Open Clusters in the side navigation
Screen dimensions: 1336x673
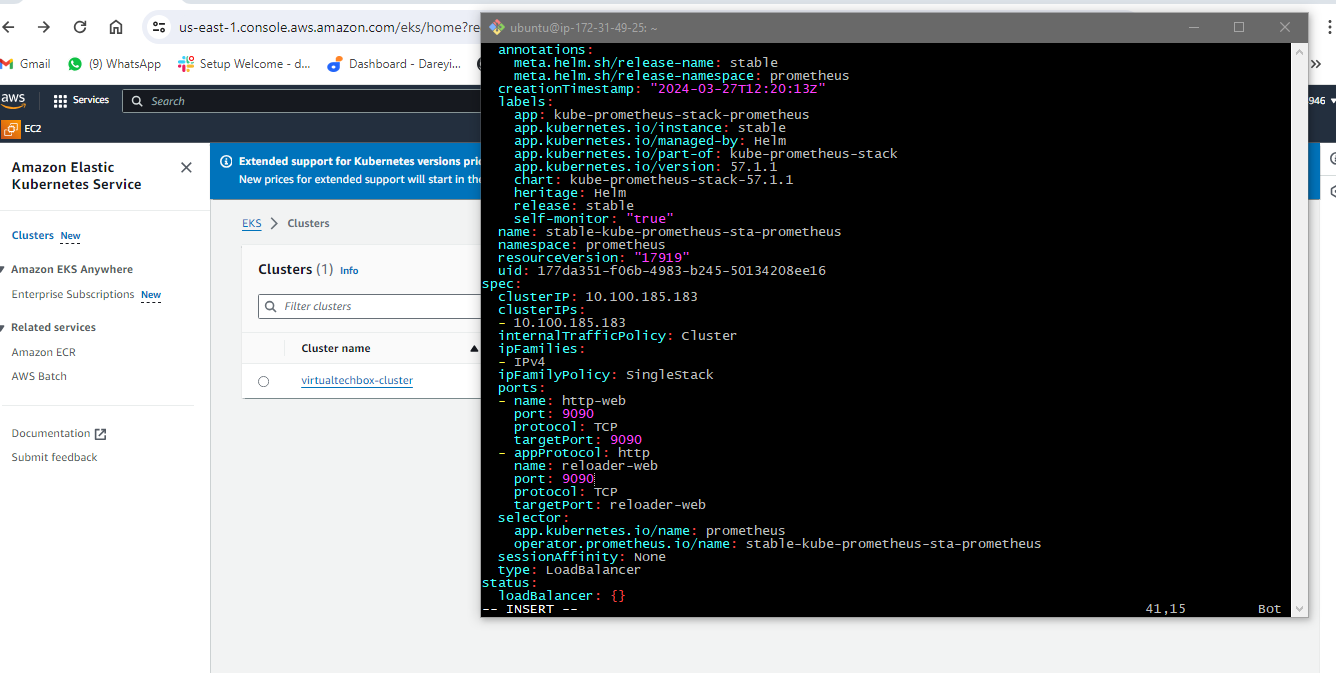tap(33, 236)
